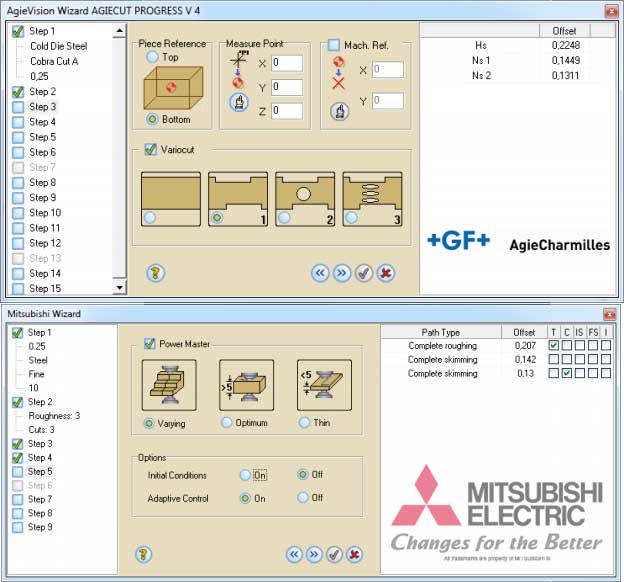Image resolution: width=624 pixels, height=582 pixels.
Task: Click the Measure Point hand pick icon
Action: coord(238,102)
